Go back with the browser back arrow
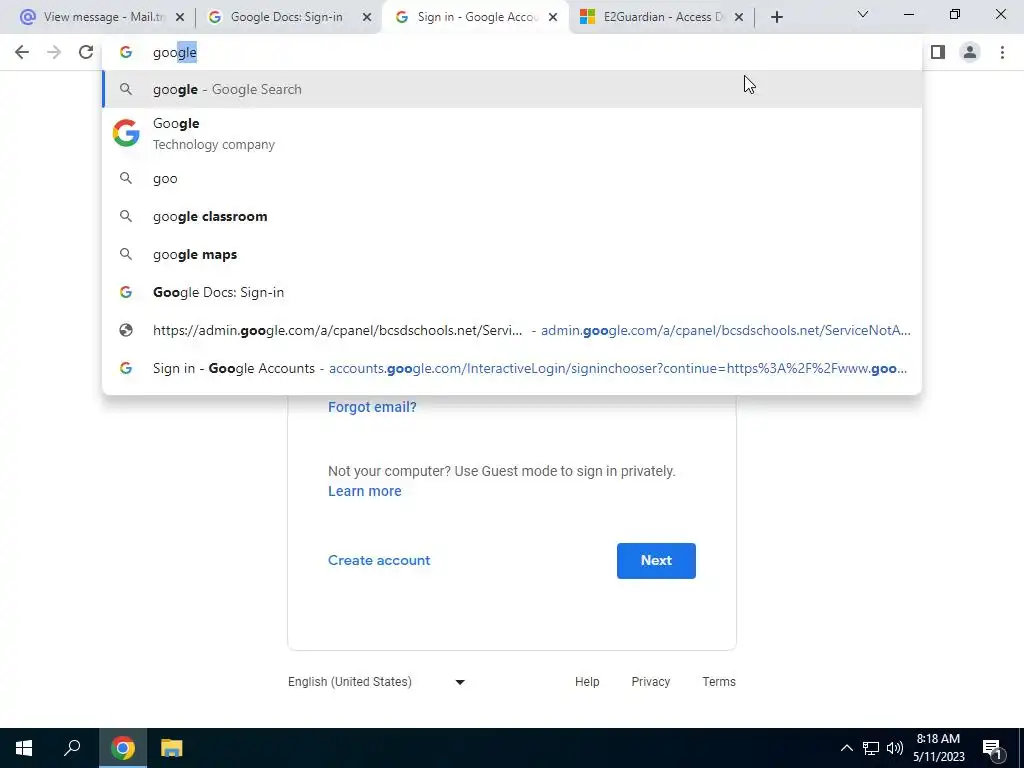Viewport: 1024px width, 768px height. [x=22, y=52]
